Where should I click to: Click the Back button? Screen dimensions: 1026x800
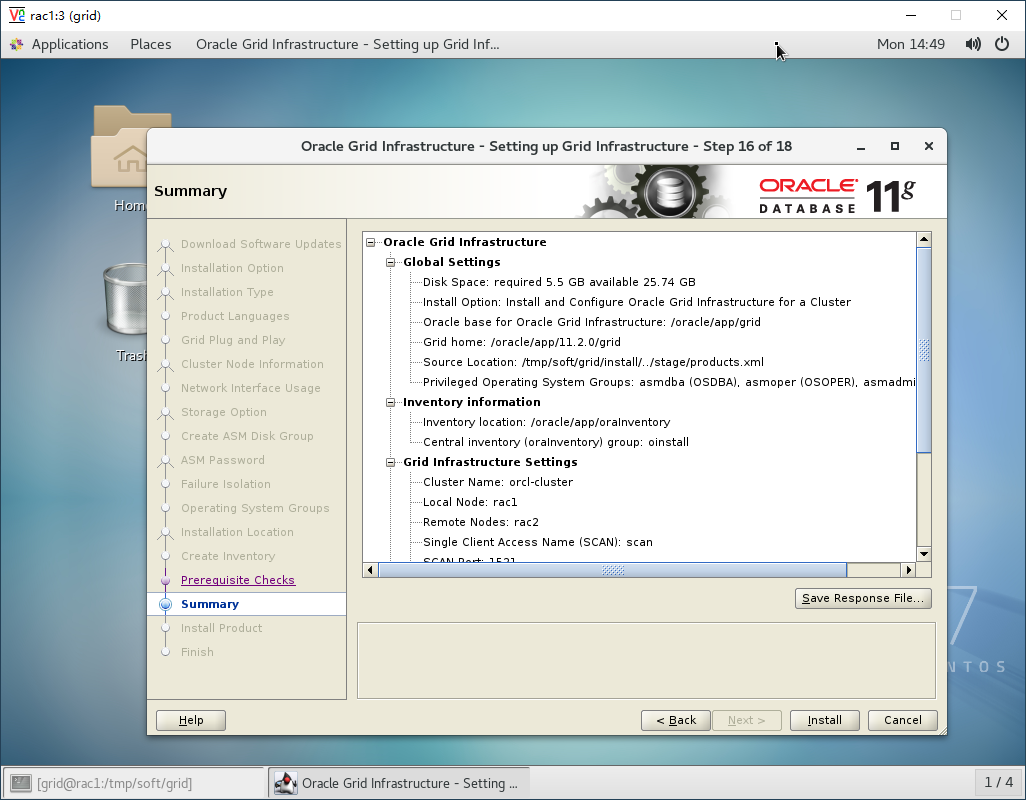coord(676,720)
